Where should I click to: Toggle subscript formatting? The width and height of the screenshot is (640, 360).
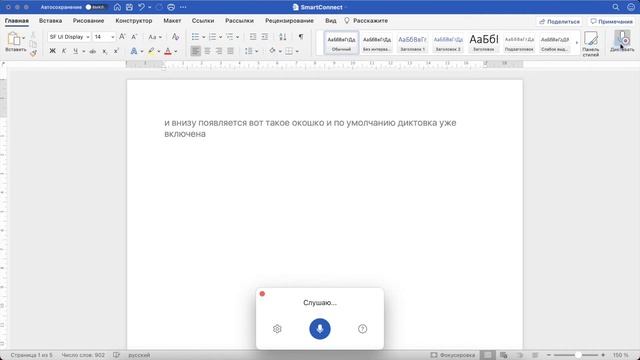tap(104, 51)
